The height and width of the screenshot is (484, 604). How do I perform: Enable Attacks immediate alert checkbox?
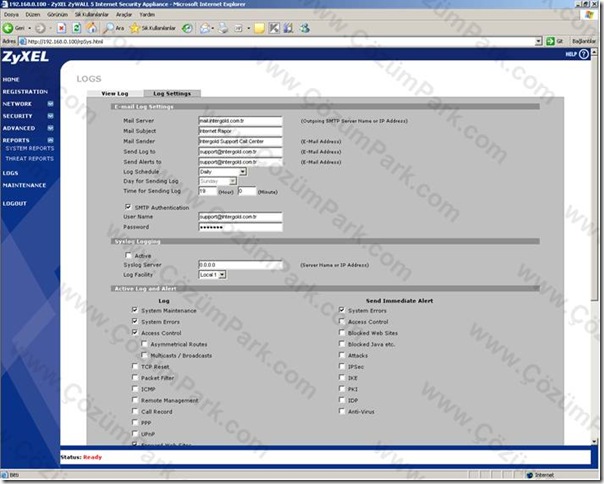tap(342, 355)
